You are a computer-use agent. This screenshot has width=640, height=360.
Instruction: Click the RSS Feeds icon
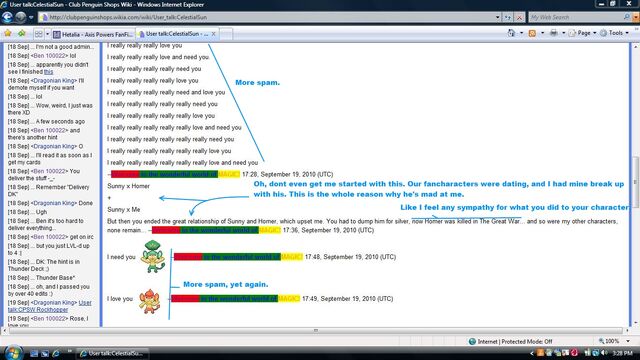click(532, 33)
